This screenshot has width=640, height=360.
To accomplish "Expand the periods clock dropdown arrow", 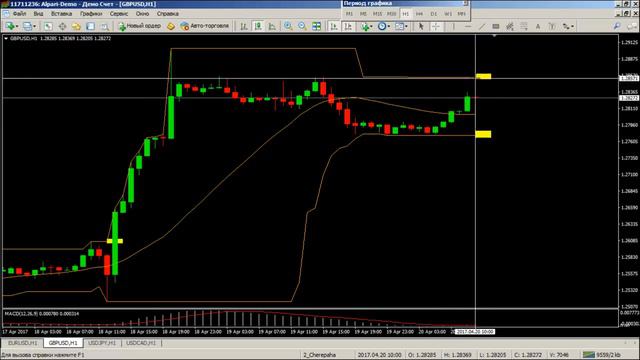I will point(389,26).
